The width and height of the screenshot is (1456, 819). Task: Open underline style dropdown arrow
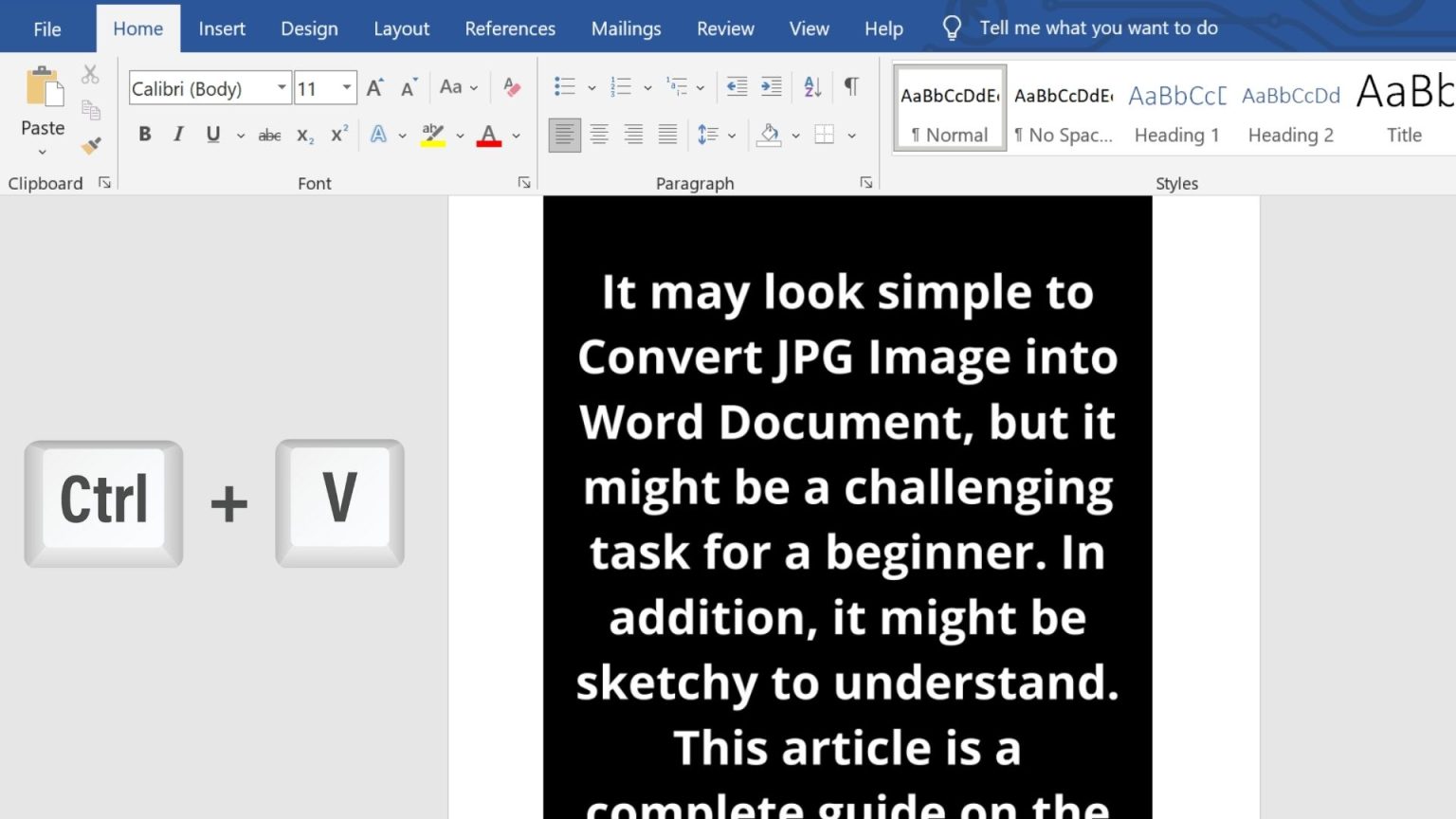(241, 136)
